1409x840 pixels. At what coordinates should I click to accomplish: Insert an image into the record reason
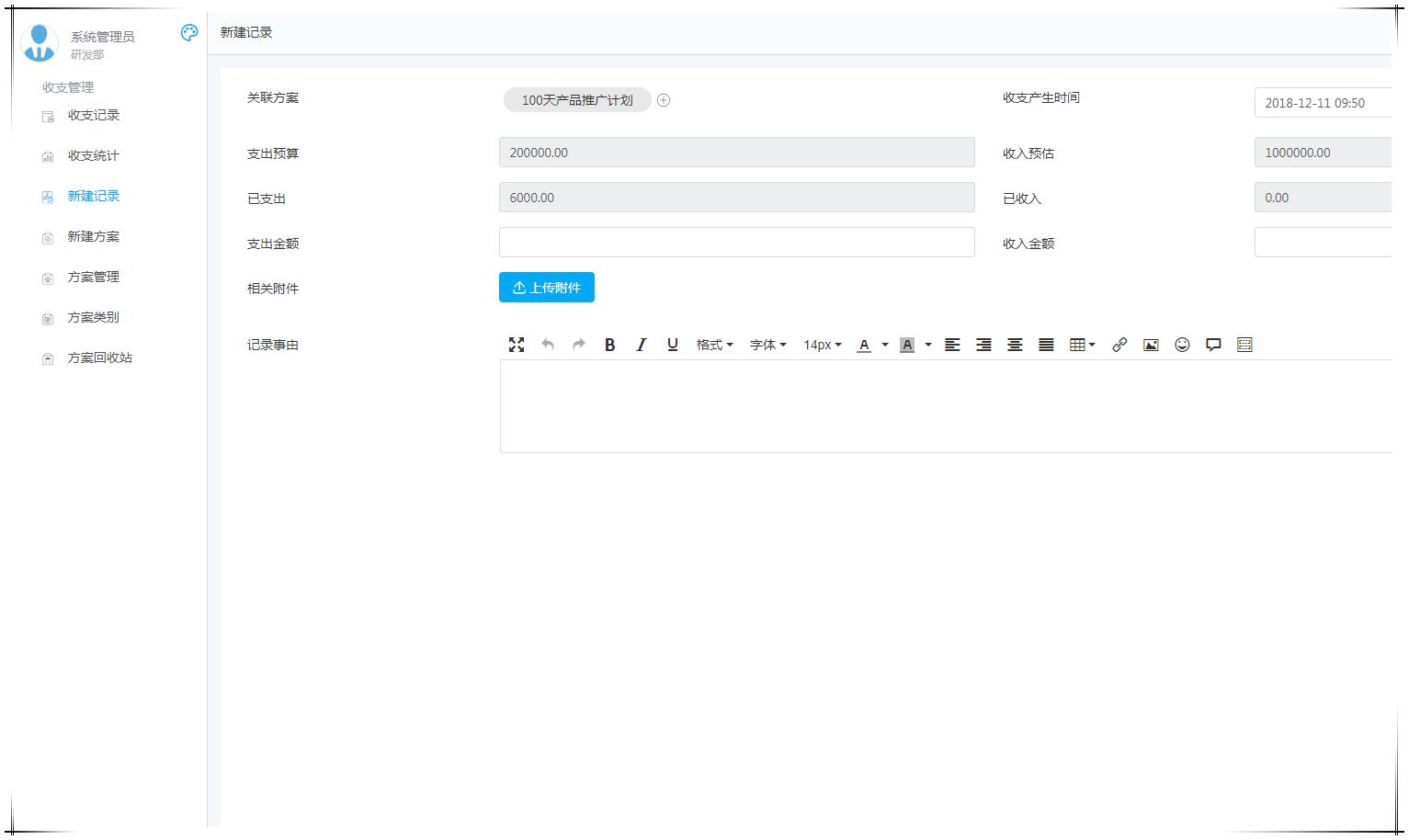[x=1151, y=345]
